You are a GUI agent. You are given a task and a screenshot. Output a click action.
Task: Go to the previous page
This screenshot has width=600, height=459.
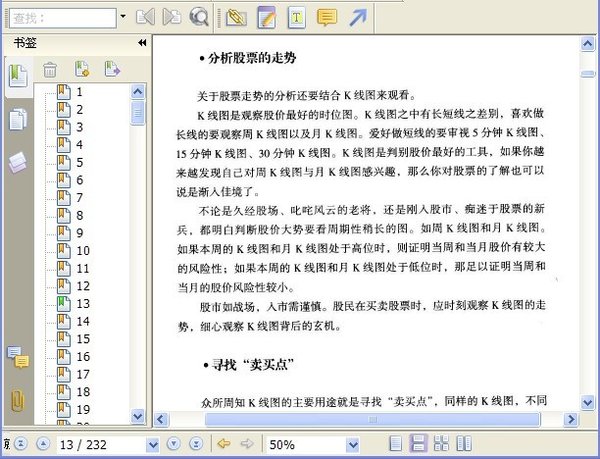pyautogui.click(x=43, y=444)
